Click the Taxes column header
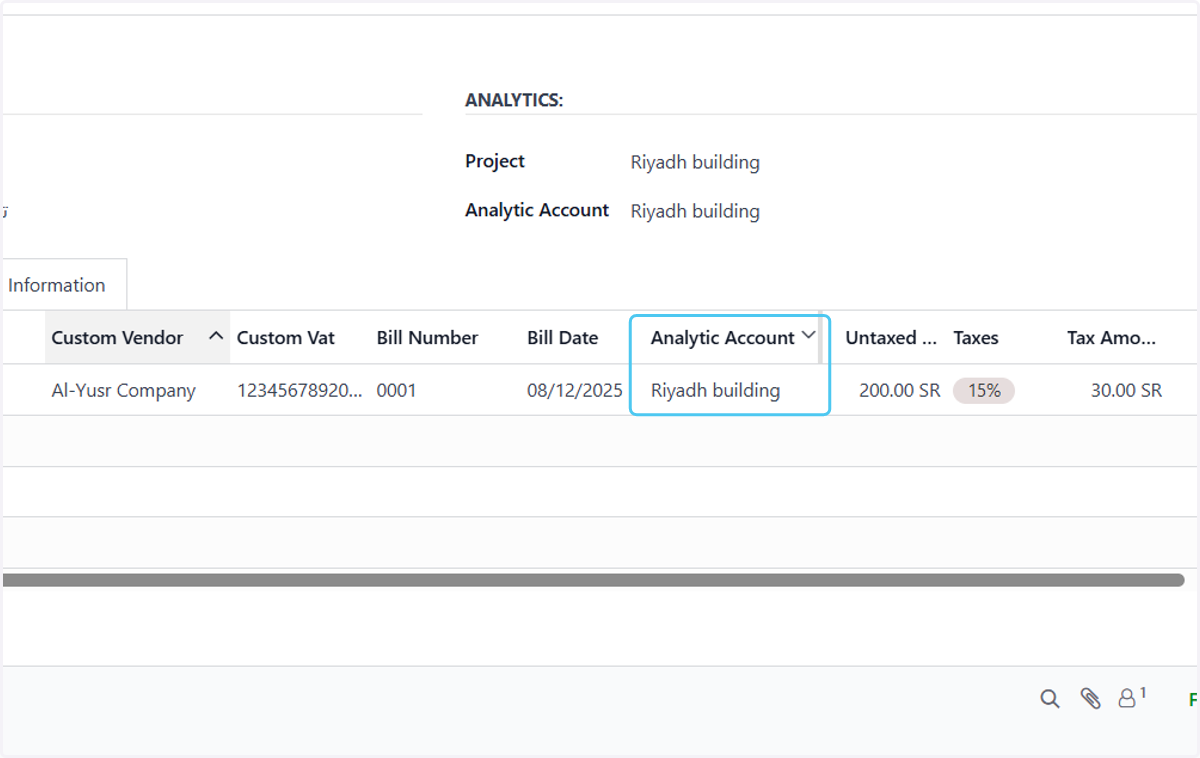This screenshot has height=758, width=1200. coord(976,338)
